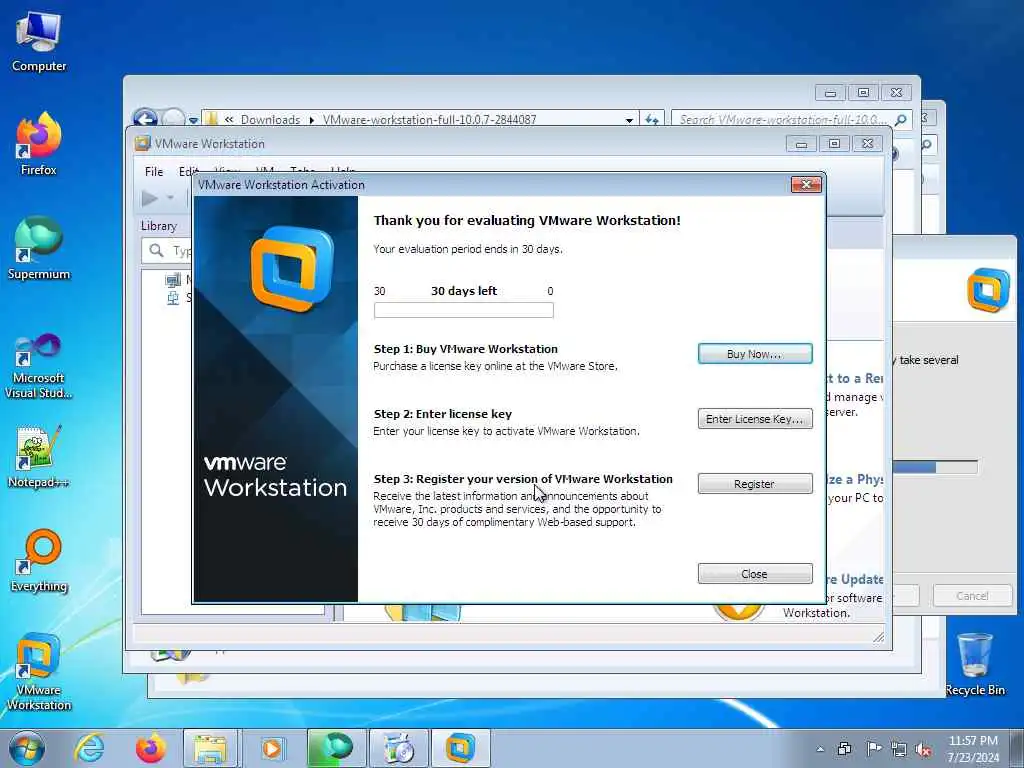Open Explorer recent locations dropdown arrow
The image size is (1024, 768).
coord(193,120)
